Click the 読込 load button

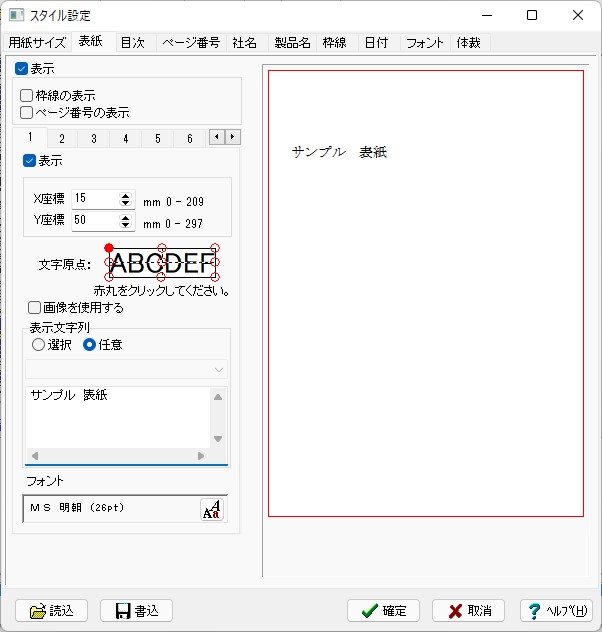tap(52, 611)
